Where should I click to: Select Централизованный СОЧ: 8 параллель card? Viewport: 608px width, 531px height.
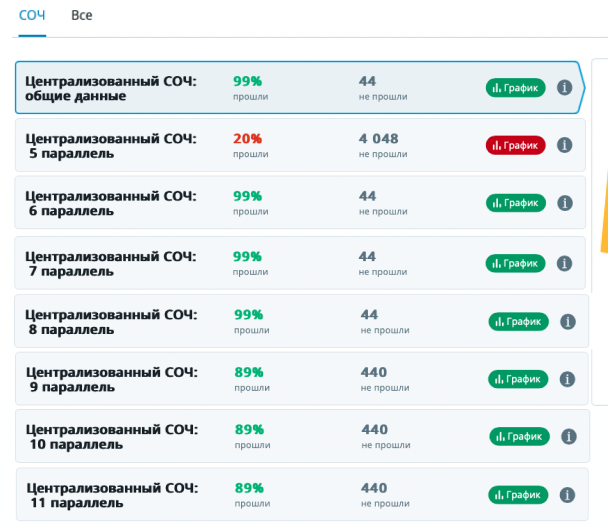click(x=110, y=322)
